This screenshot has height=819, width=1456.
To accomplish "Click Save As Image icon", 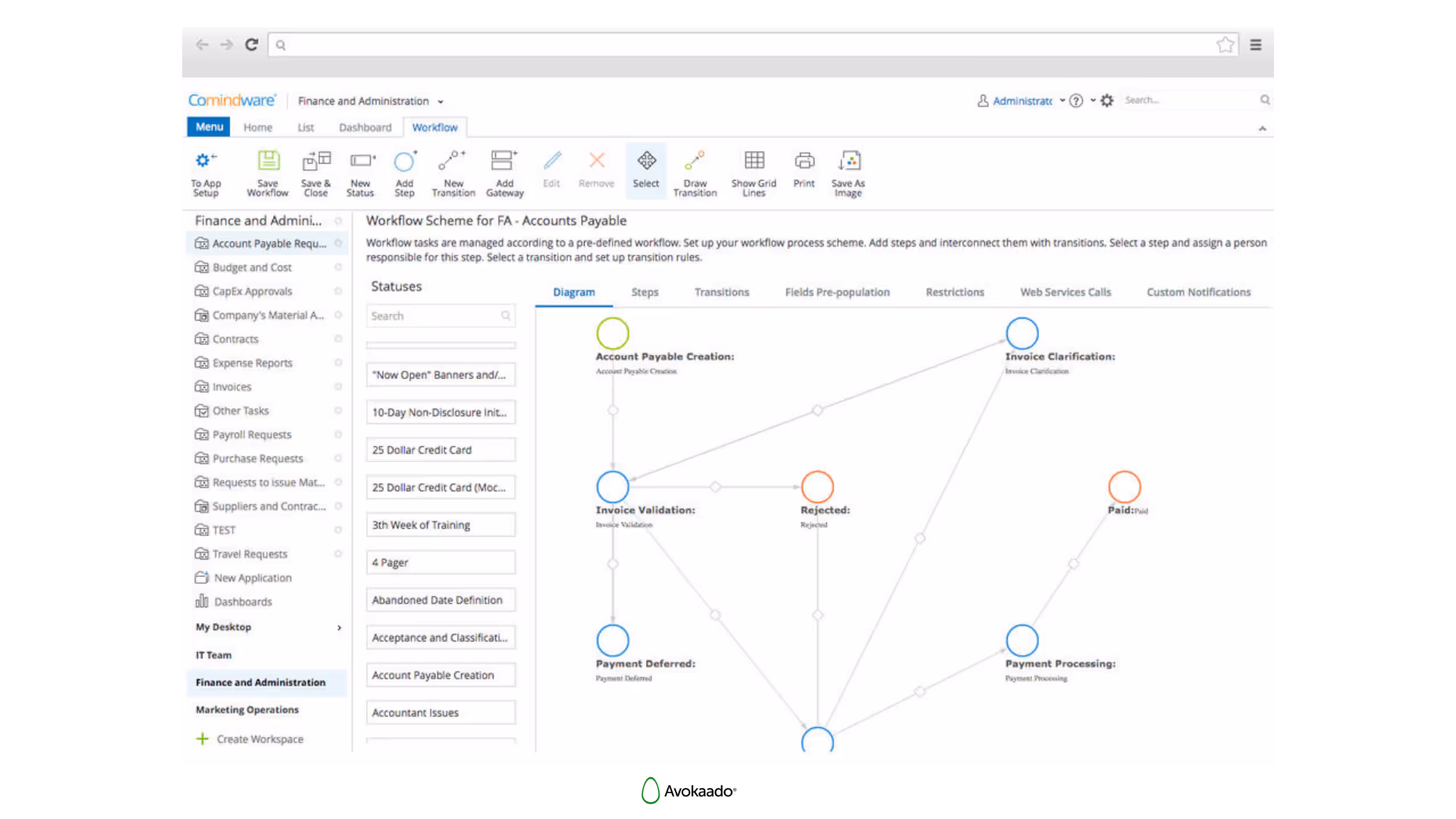I will tap(849, 161).
